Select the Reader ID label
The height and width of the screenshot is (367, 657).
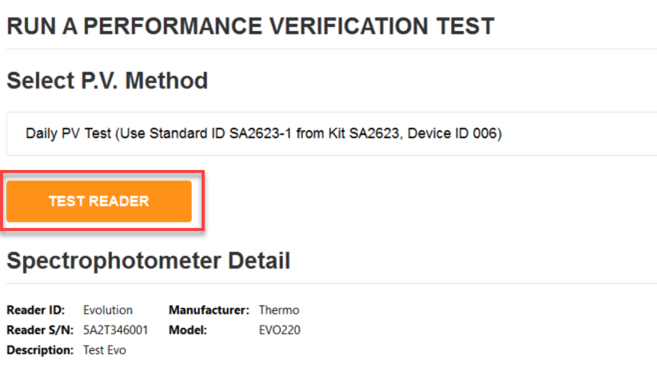[x=36, y=310]
